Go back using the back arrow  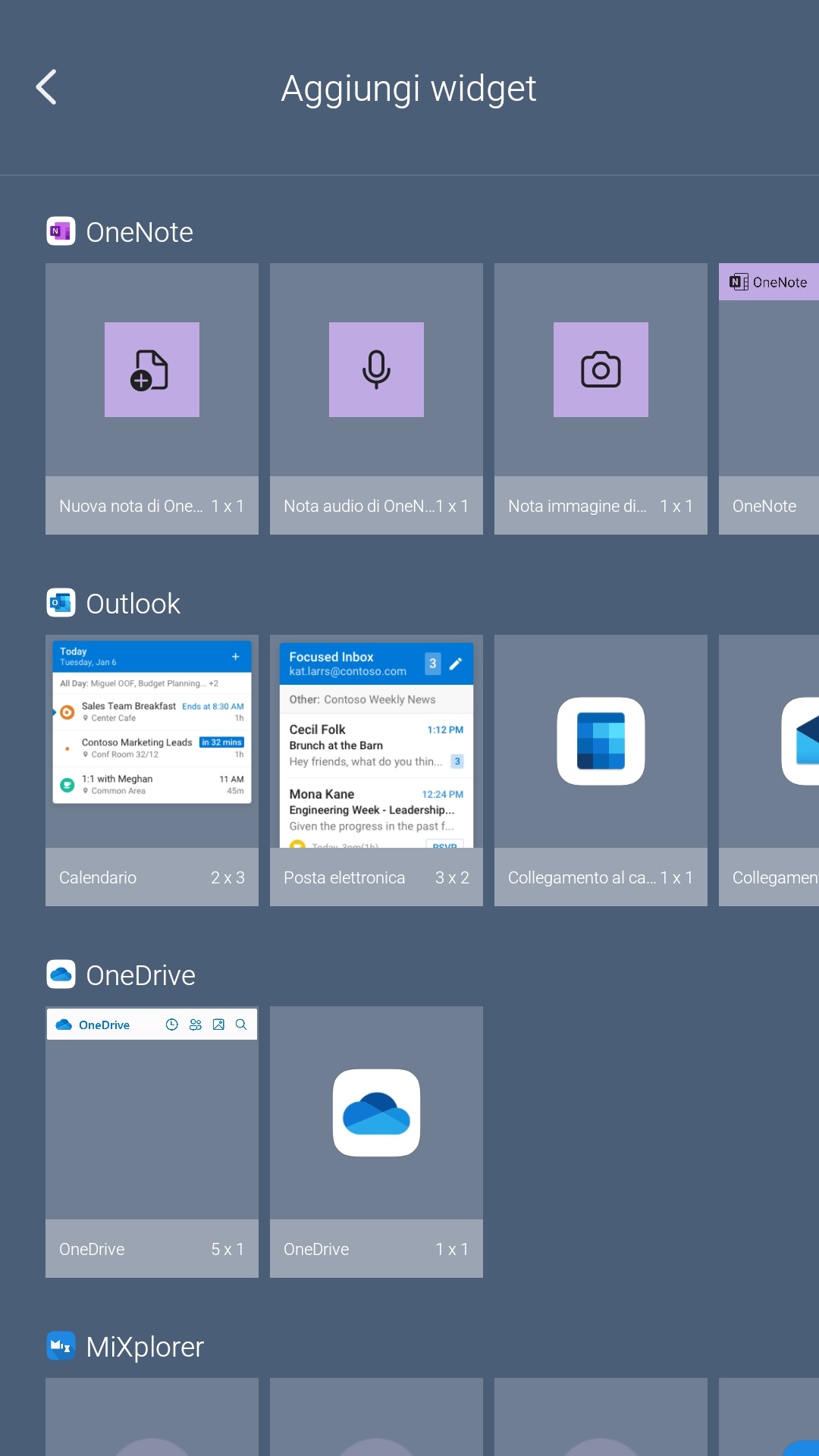(x=47, y=87)
